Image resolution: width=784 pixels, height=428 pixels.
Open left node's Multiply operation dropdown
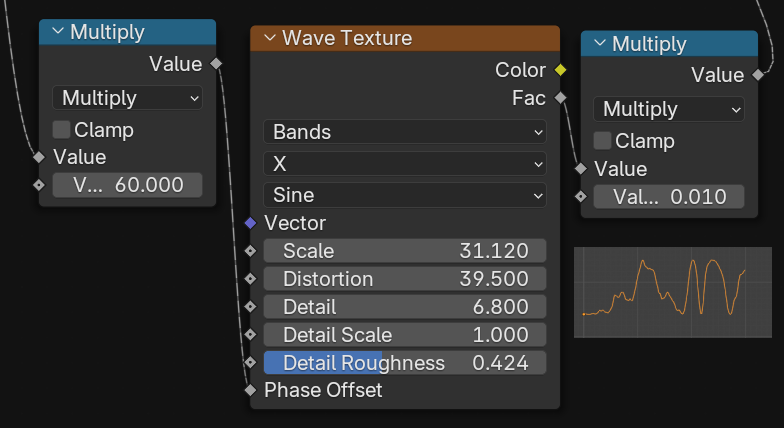[127, 97]
